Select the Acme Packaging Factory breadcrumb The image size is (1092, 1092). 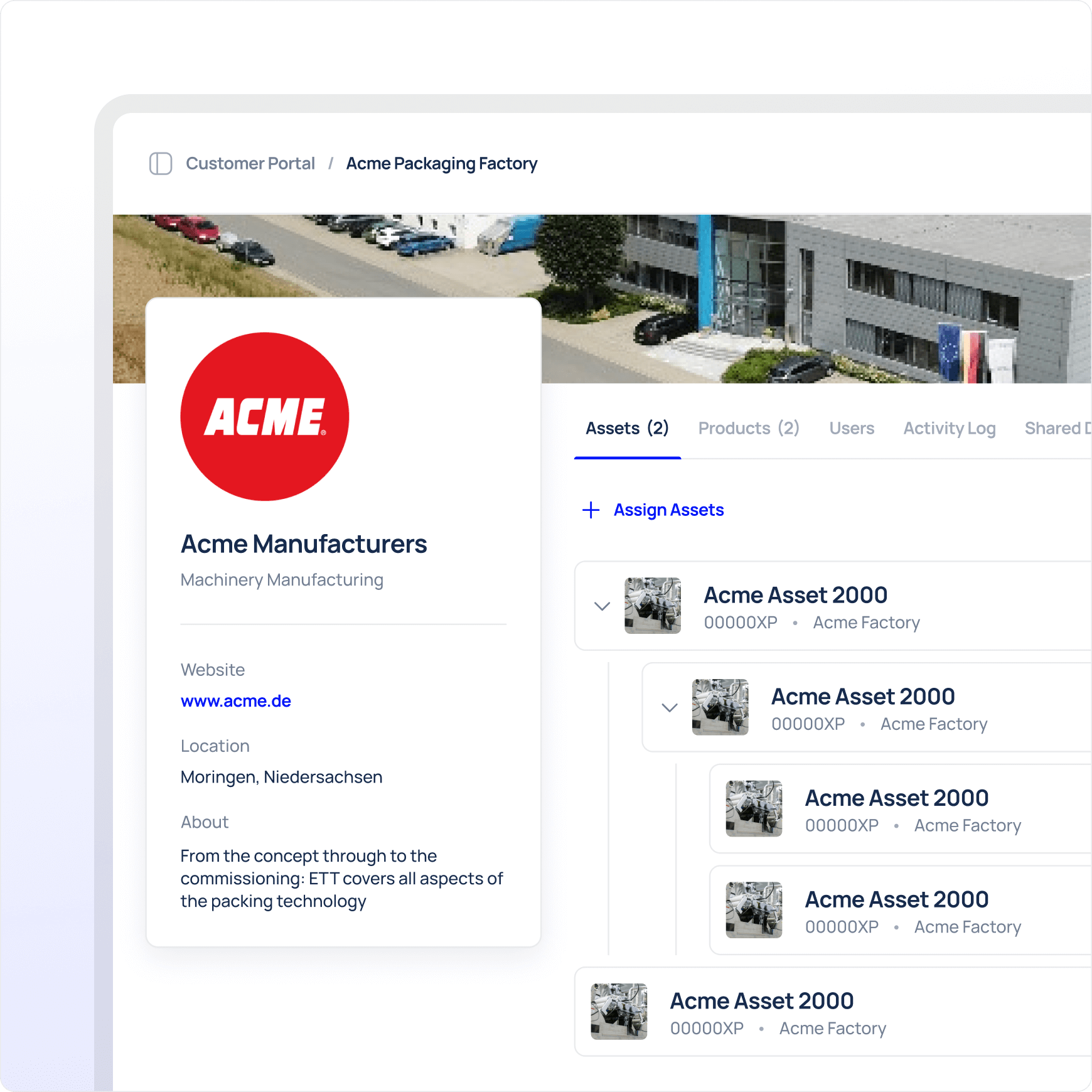point(442,164)
